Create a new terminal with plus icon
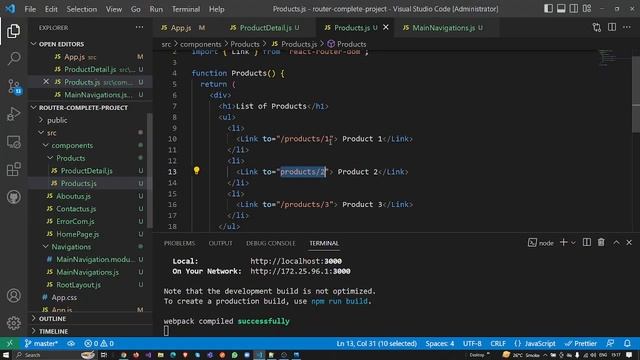 pos(563,242)
